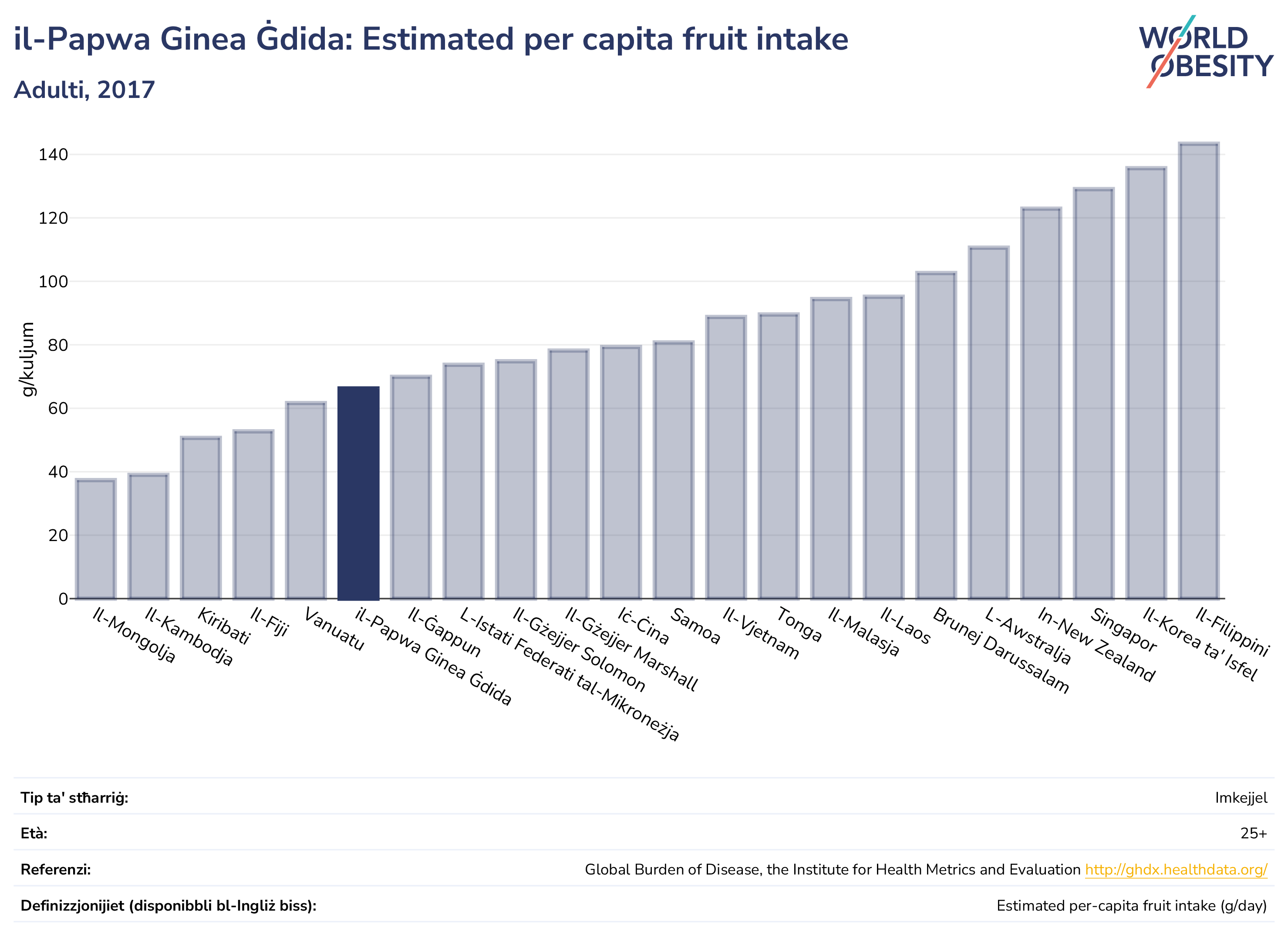Screen dimensions: 1288x945
Task: Click the Adulti, 2017 subtitle
Action: point(84,90)
